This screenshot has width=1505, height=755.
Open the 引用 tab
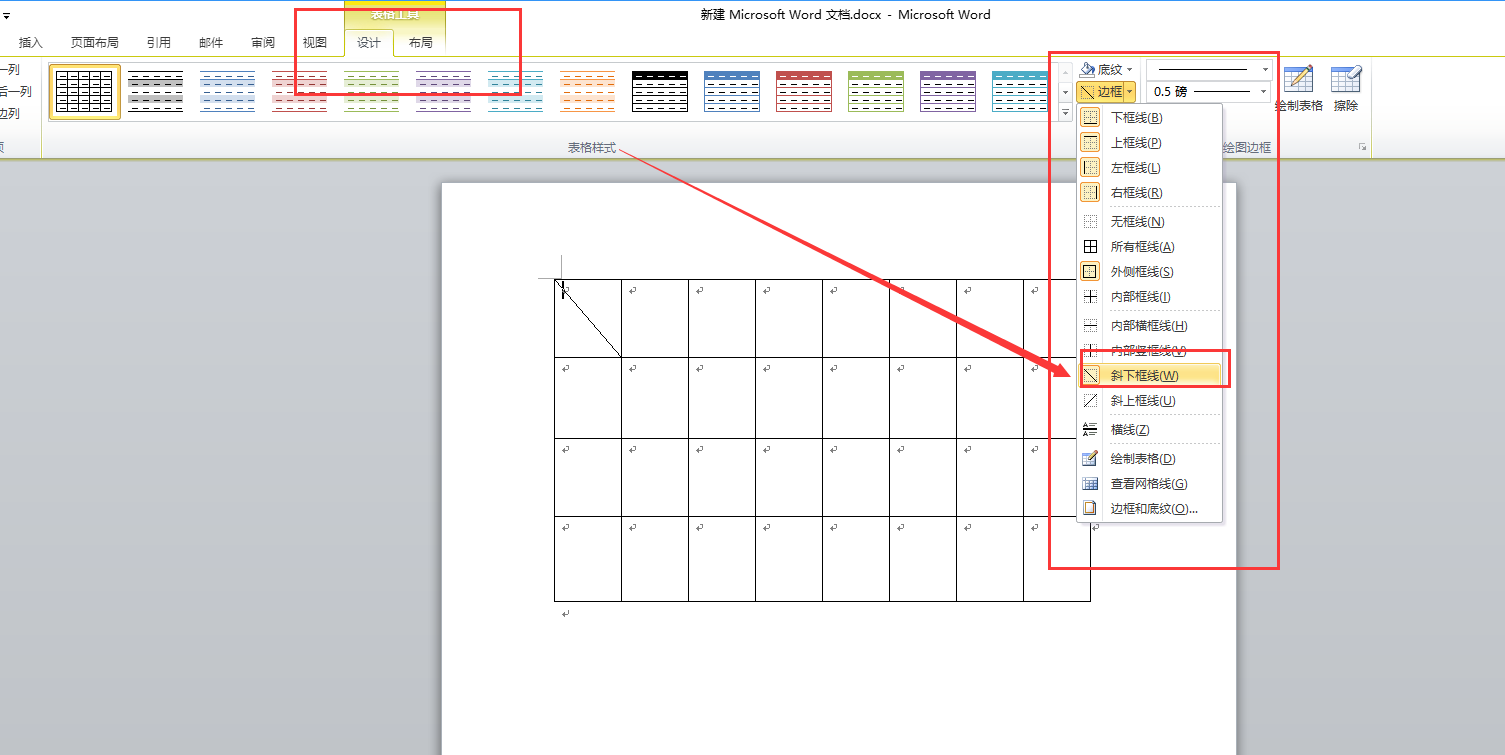pyautogui.click(x=158, y=43)
